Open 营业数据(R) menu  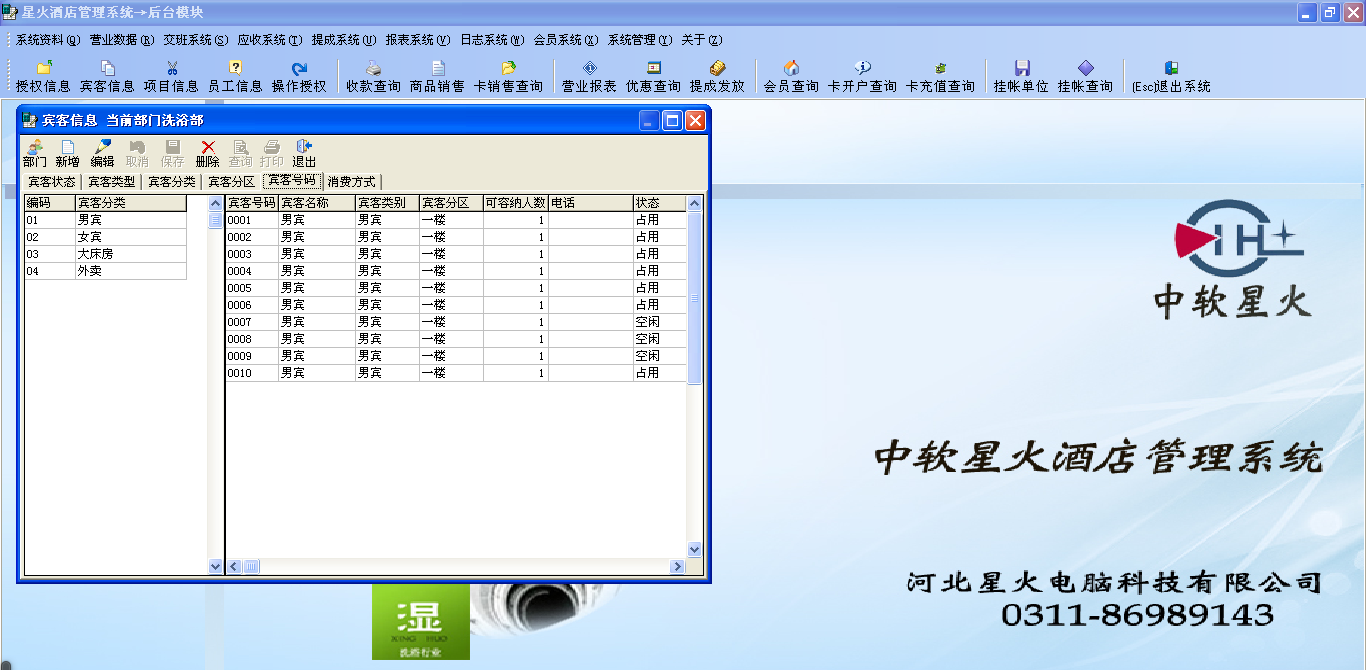pos(122,40)
